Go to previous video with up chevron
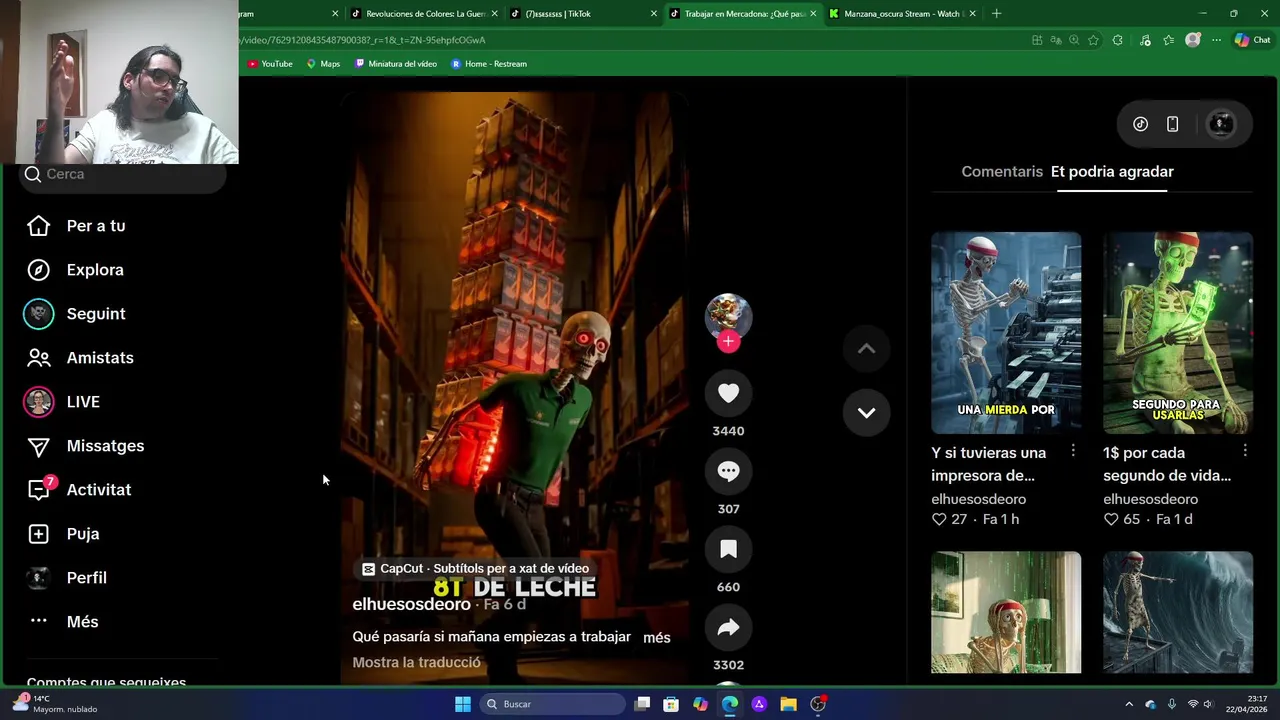The image size is (1280, 720). tap(866, 349)
